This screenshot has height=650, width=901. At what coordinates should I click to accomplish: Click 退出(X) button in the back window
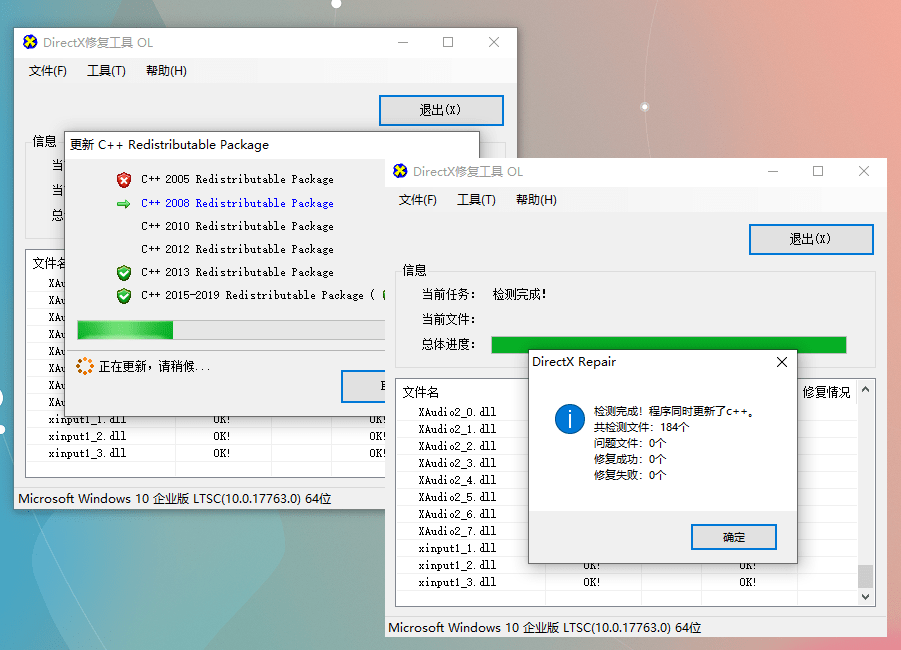click(441, 110)
